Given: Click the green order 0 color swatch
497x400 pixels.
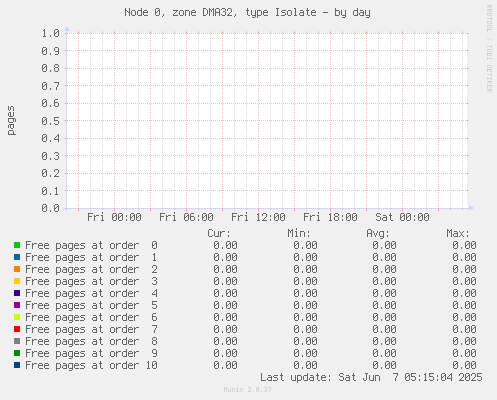Looking at the screenshot, I should tap(17, 245).
